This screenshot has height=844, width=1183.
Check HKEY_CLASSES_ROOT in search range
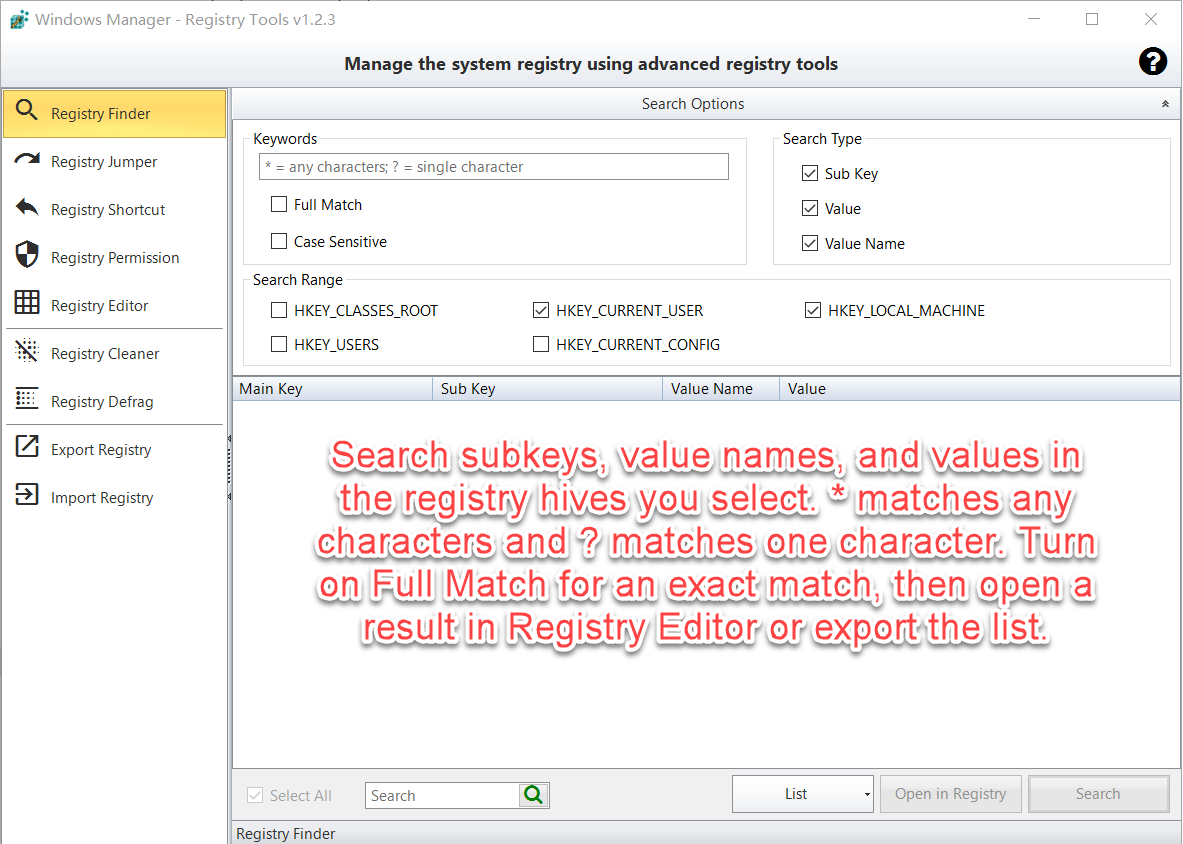[279, 310]
